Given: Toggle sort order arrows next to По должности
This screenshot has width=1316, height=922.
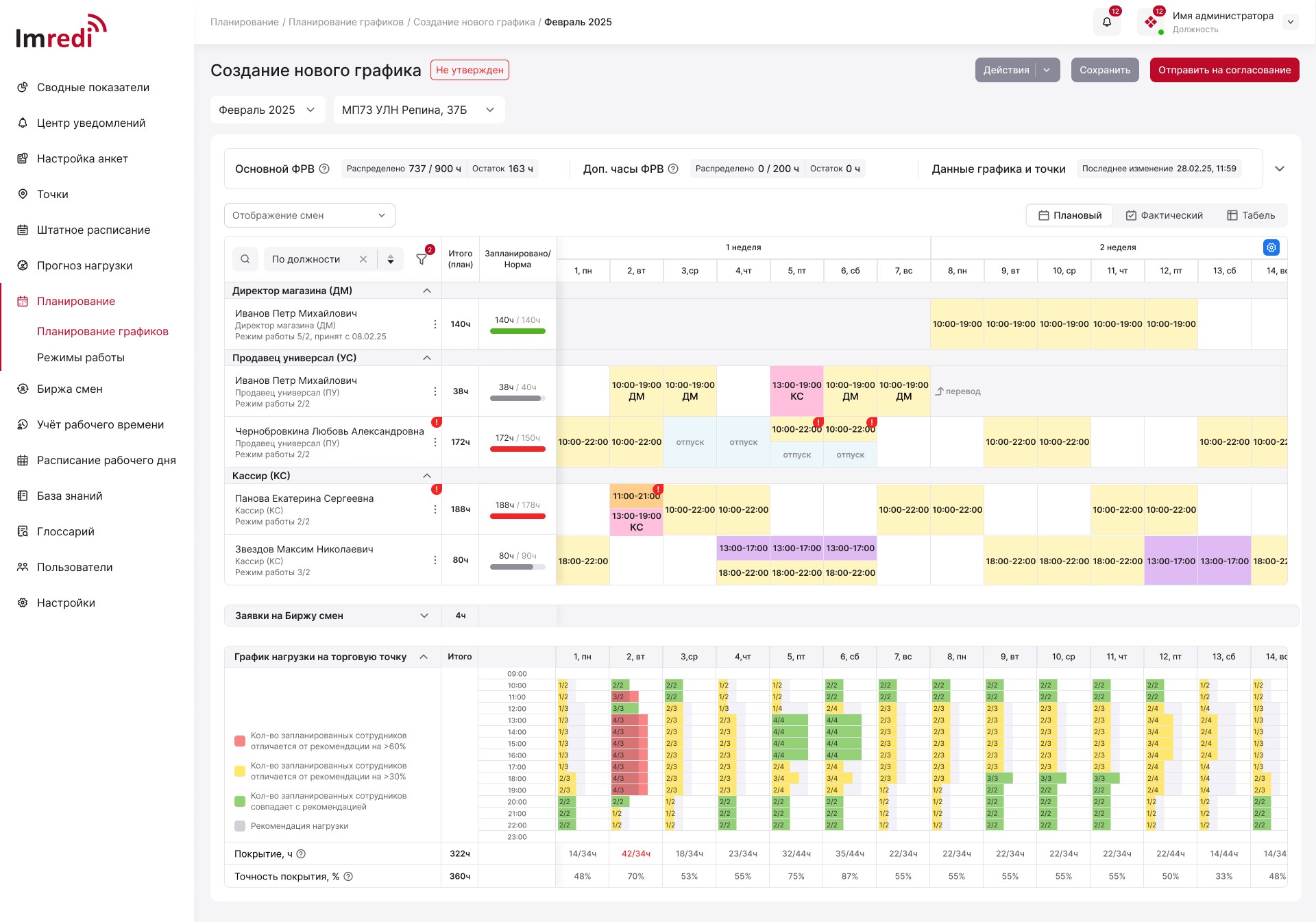Looking at the screenshot, I should 391,259.
